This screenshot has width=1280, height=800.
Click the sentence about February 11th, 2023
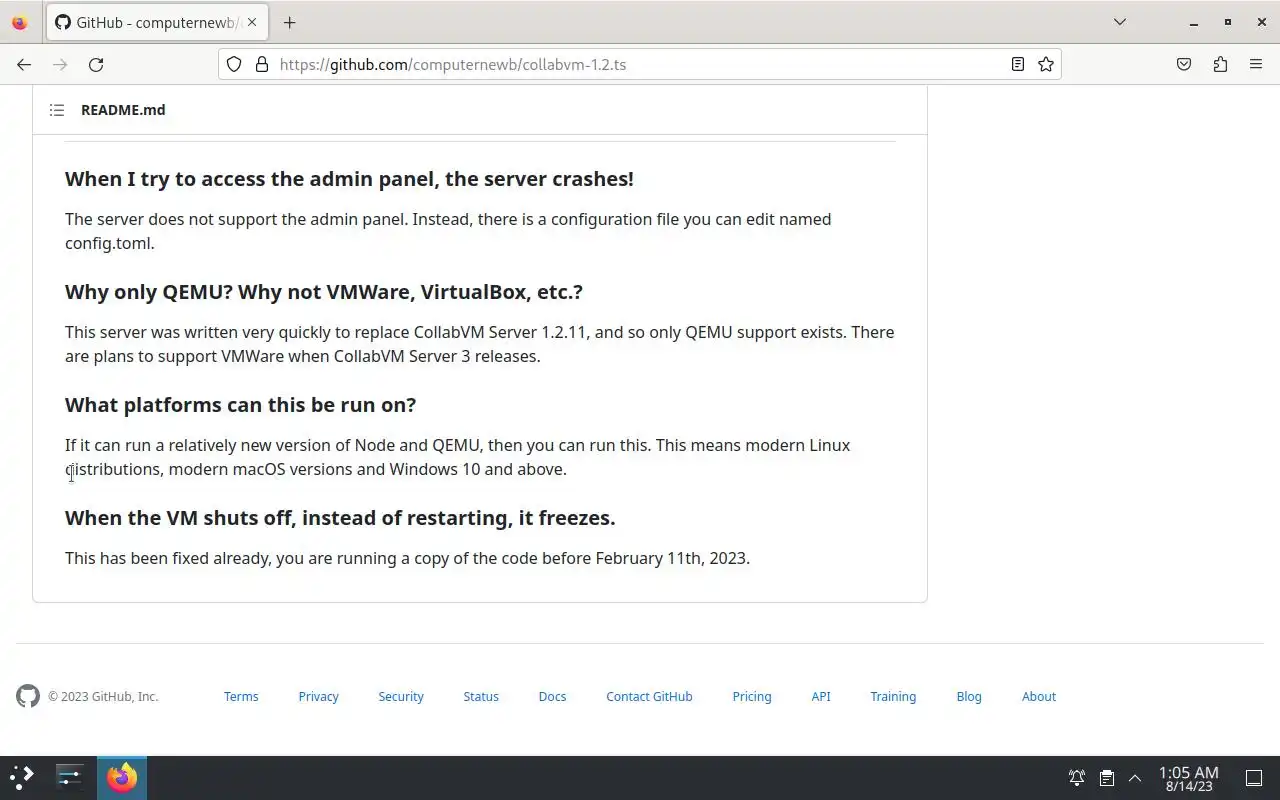tap(407, 558)
